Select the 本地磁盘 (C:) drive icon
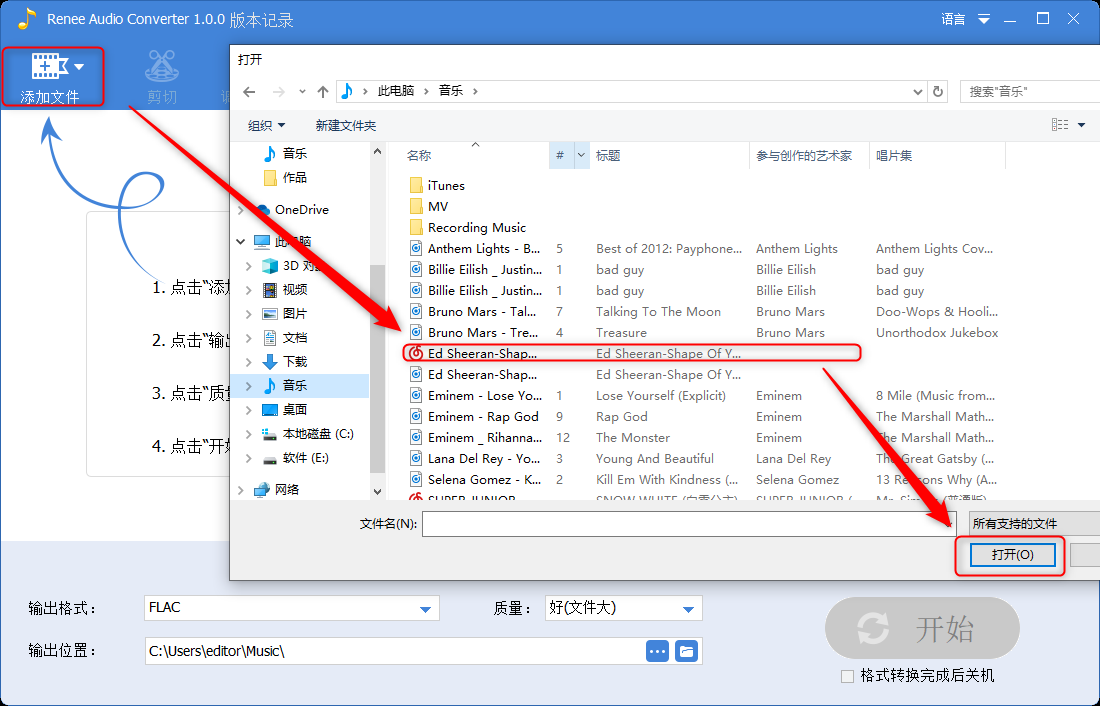1100x706 pixels. tap(269, 434)
